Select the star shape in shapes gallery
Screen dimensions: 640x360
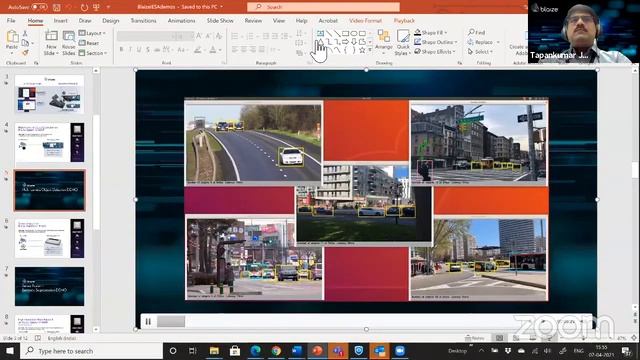tap(362, 50)
